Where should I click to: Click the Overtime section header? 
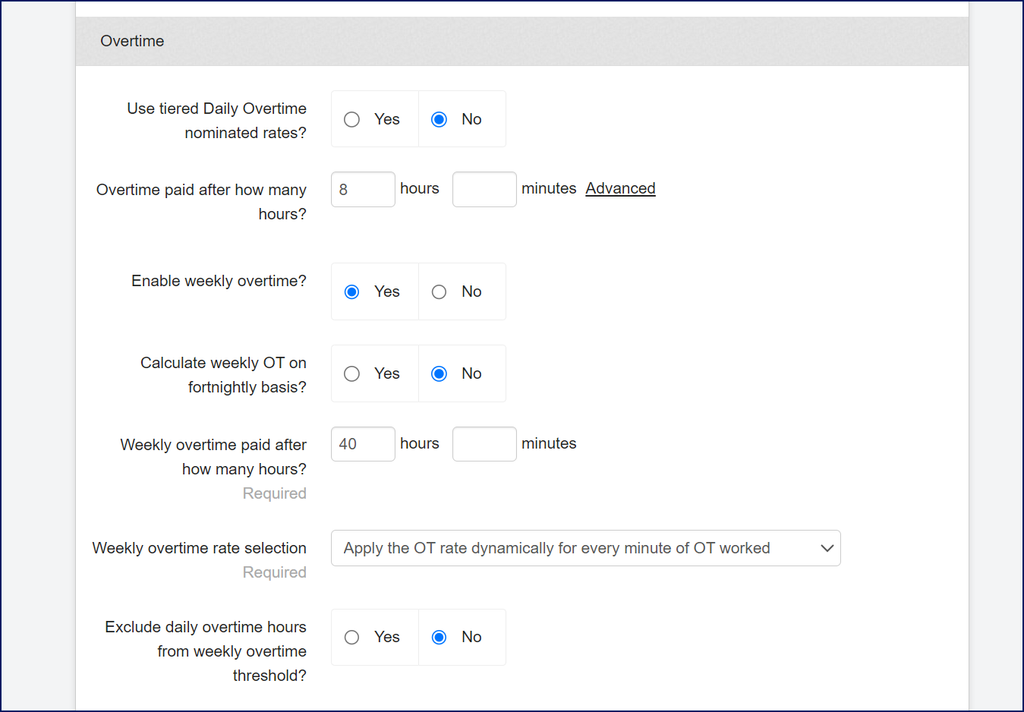[132, 41]
